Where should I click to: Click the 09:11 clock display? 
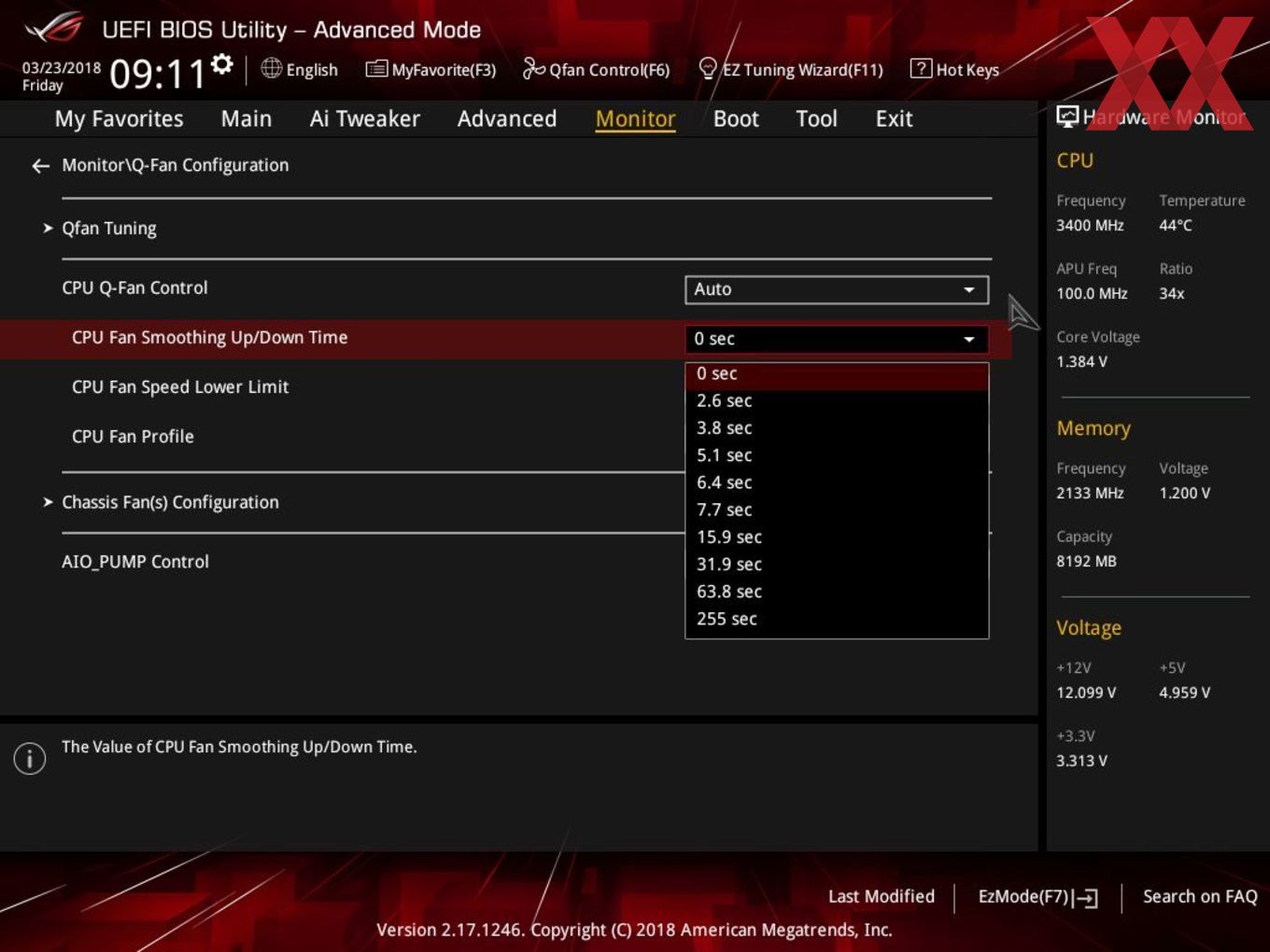tap(157, 74)
